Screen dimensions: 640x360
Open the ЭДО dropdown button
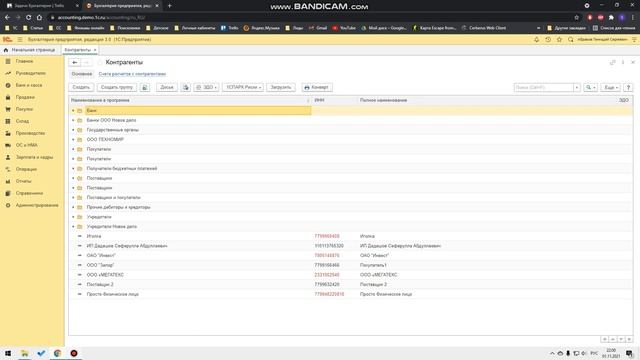tap(206, 87)
